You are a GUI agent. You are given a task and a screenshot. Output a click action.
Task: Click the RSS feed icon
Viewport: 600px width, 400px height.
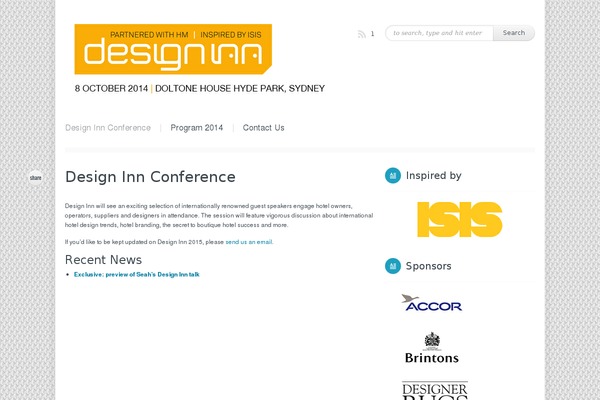[362, 34]
